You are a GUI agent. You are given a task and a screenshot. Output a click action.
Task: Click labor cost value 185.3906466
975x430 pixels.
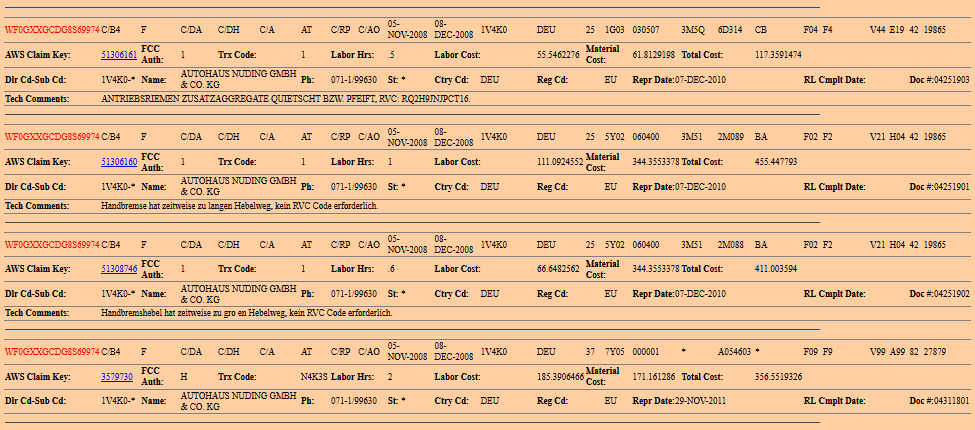click(x=560, y=376)
